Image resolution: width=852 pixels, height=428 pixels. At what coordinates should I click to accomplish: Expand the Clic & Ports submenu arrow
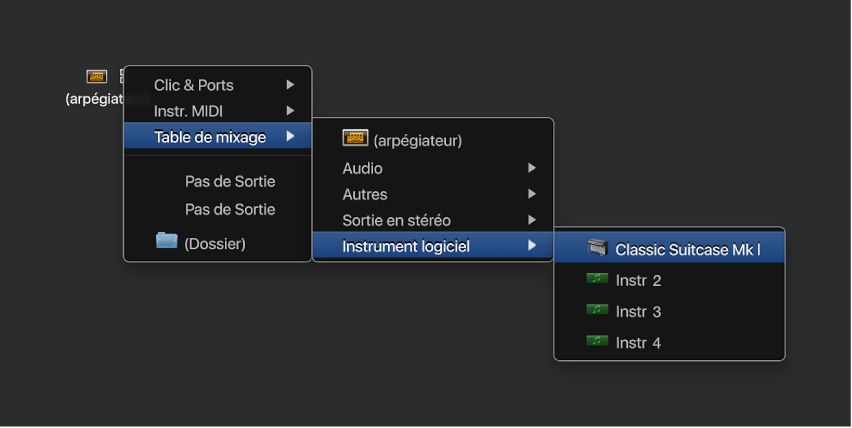click(291, 85)
